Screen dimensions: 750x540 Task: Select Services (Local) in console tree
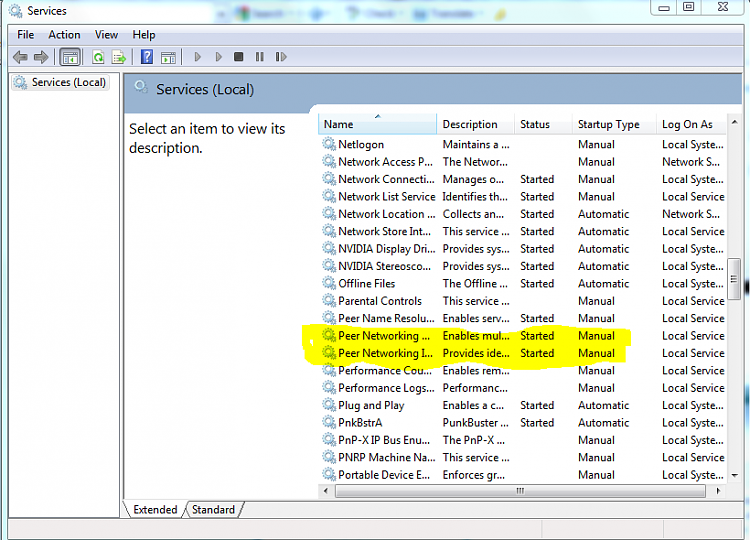pyautogui.click(x=60, y=82)
